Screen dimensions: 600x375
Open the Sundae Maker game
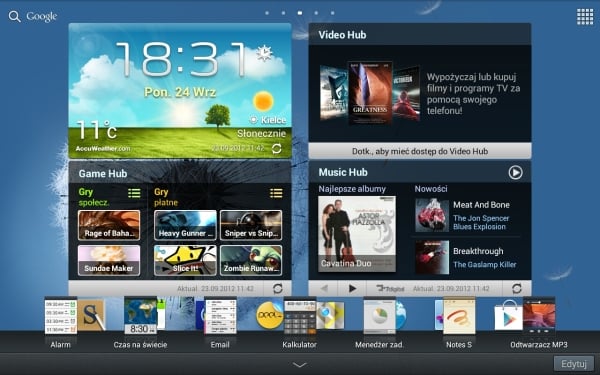(x=109, y=261)
